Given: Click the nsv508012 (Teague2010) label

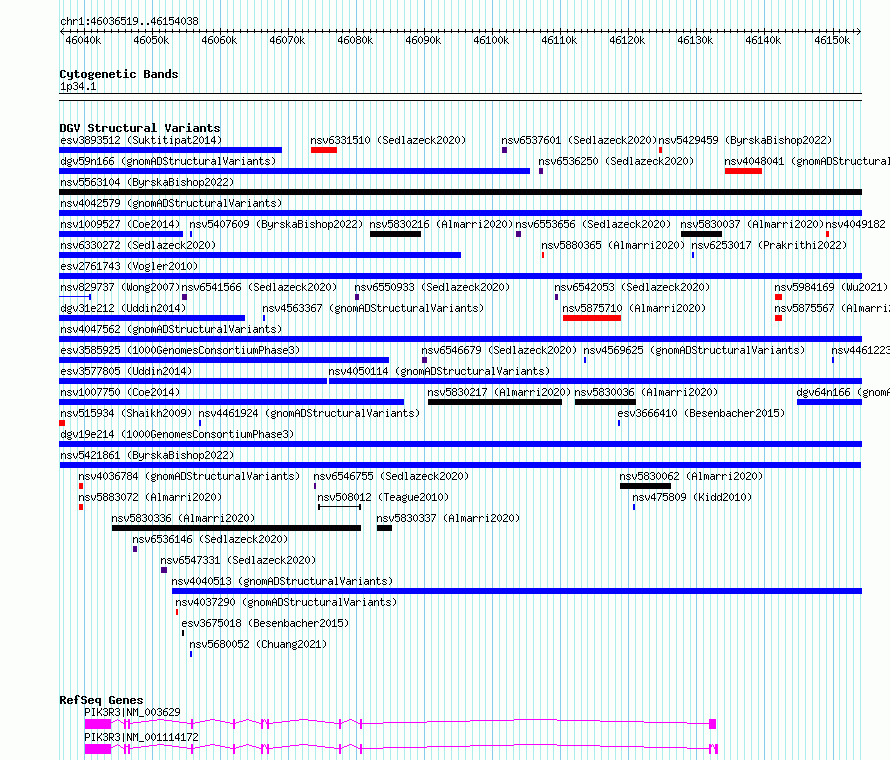Looking at the screenshot, I should click(383, 497).
